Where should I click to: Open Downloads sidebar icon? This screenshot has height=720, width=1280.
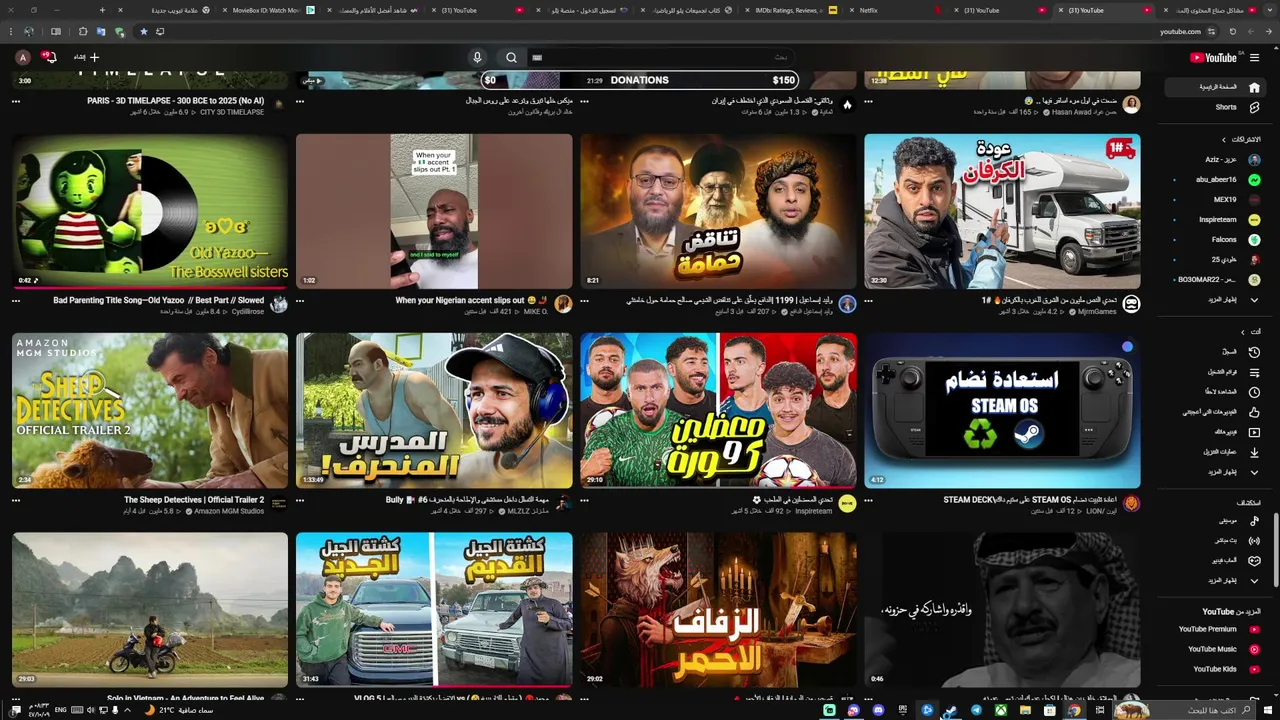tap(1254, 452)
